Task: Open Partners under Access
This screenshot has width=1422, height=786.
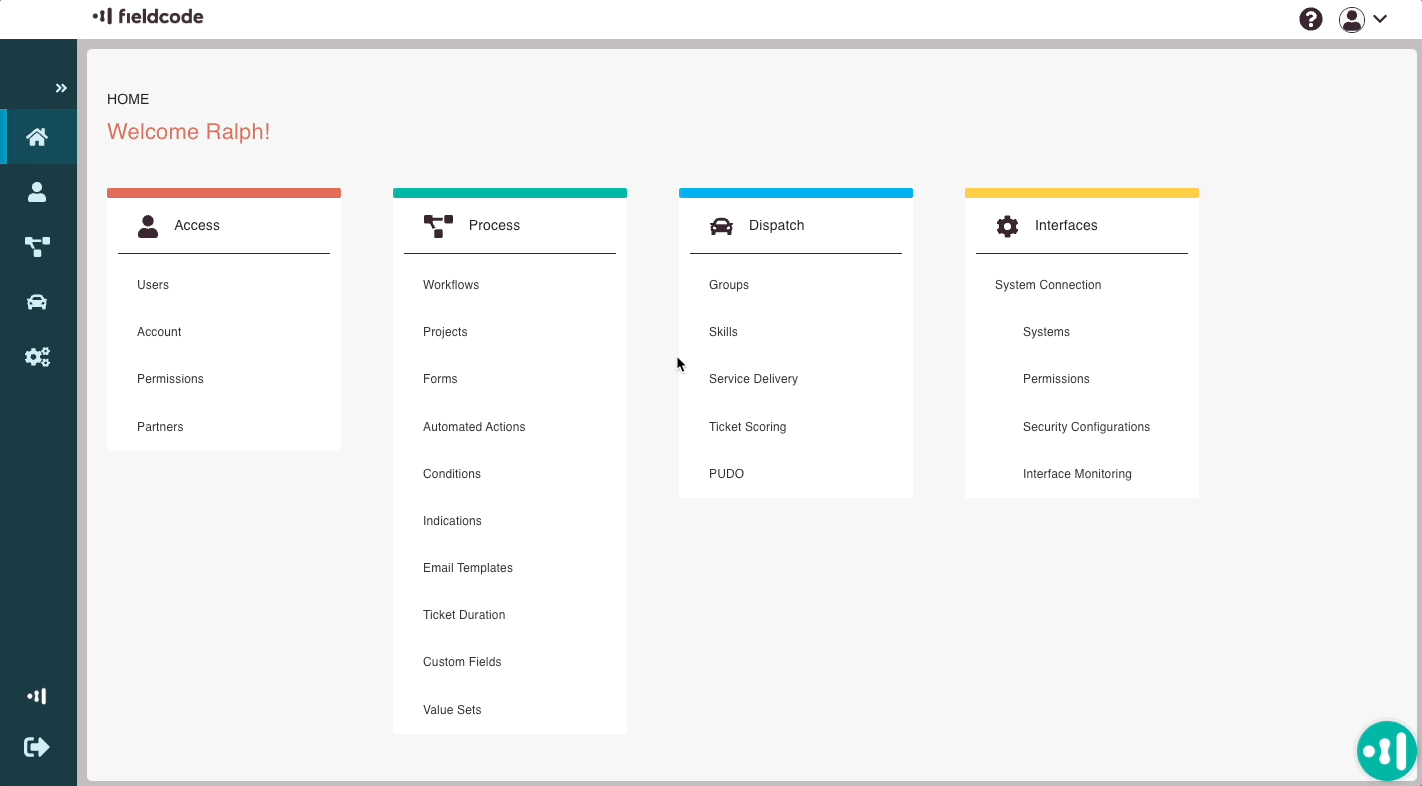Action: (160, 427)
